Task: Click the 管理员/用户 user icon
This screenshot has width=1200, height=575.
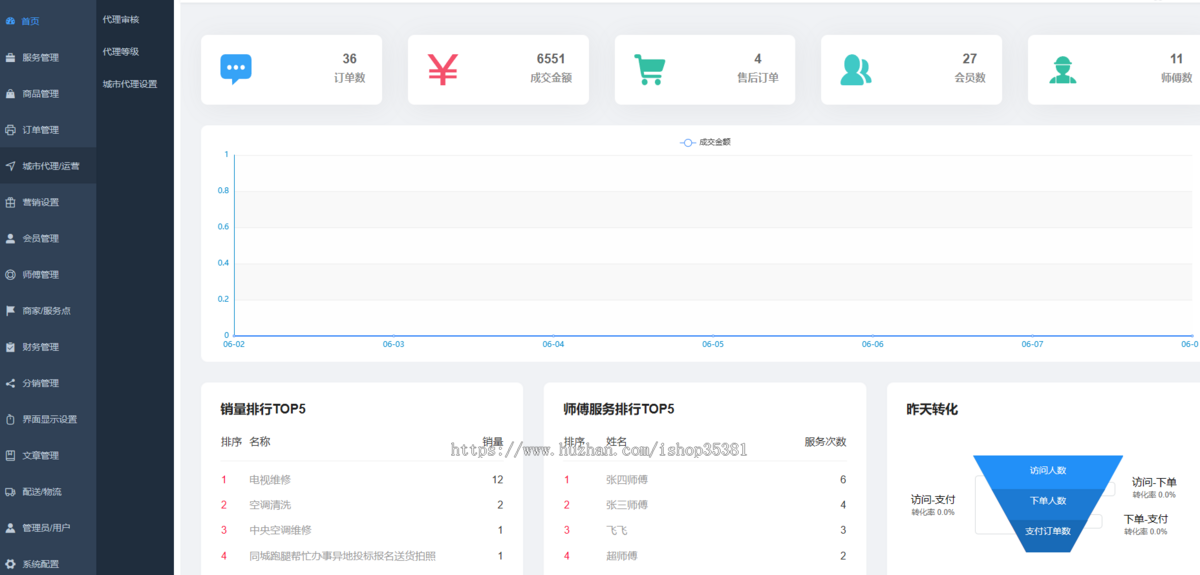Action: (11, 527)
